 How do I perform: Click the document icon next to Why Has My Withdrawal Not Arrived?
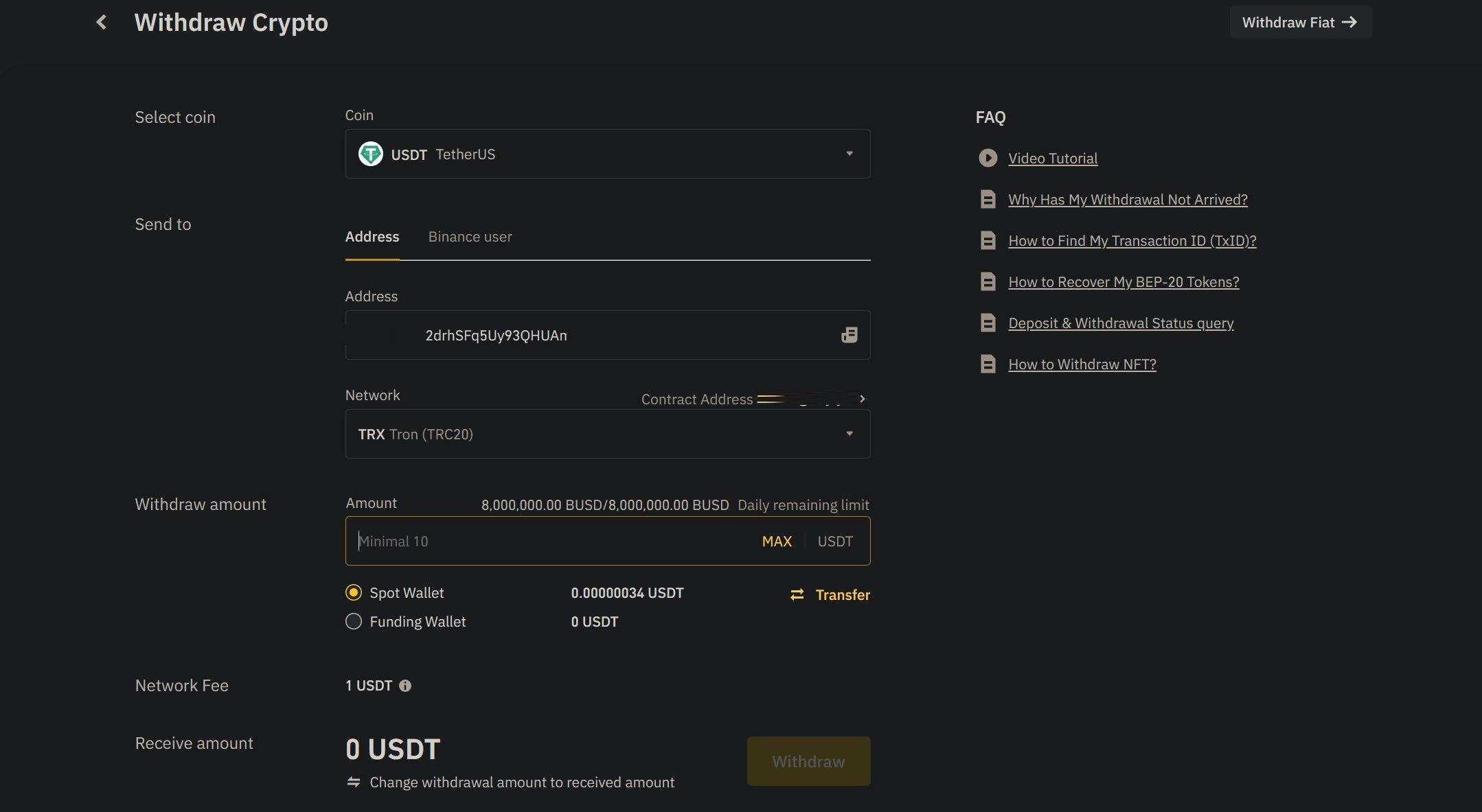tap(988, 199)
